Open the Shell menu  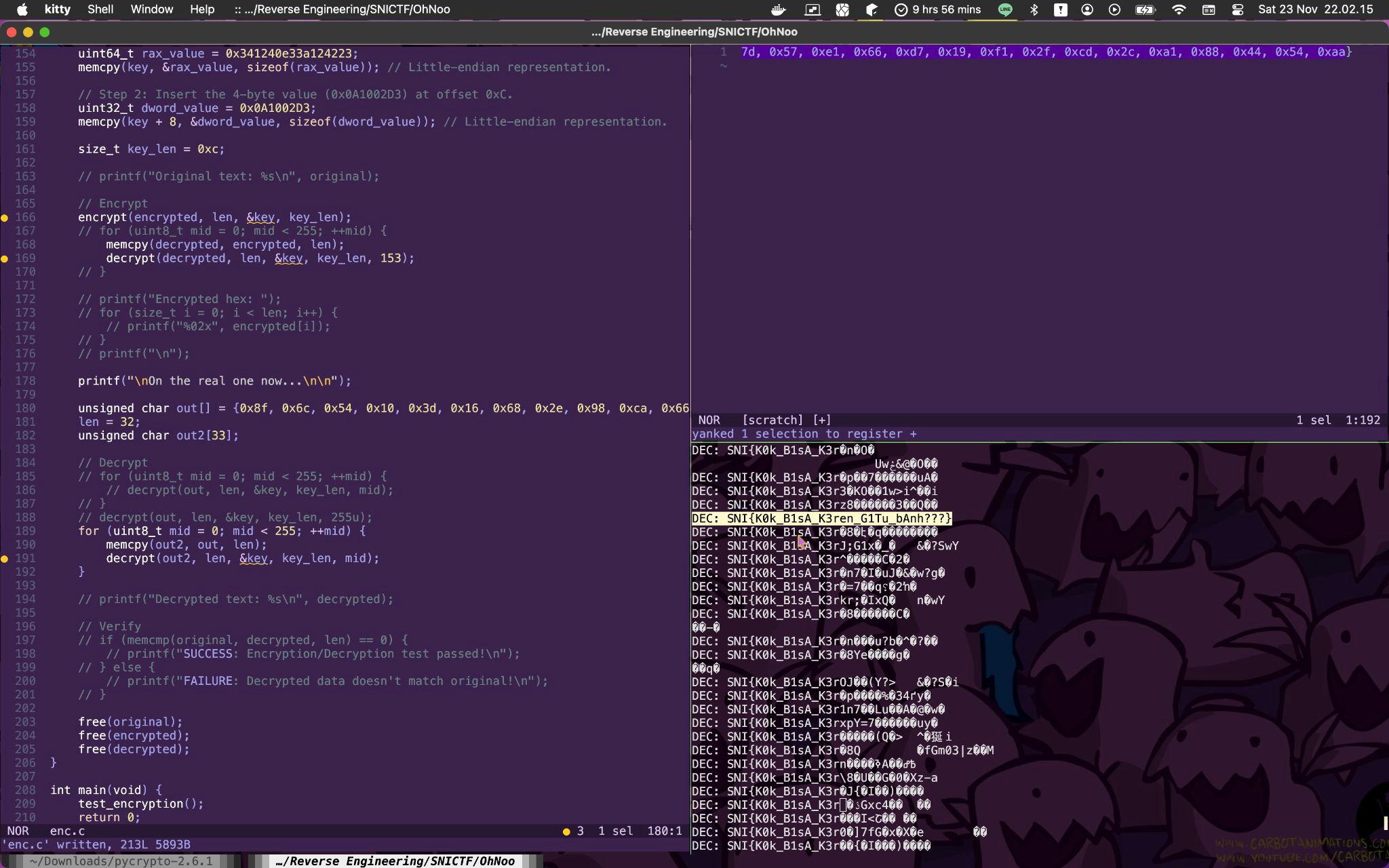point(100,9)
